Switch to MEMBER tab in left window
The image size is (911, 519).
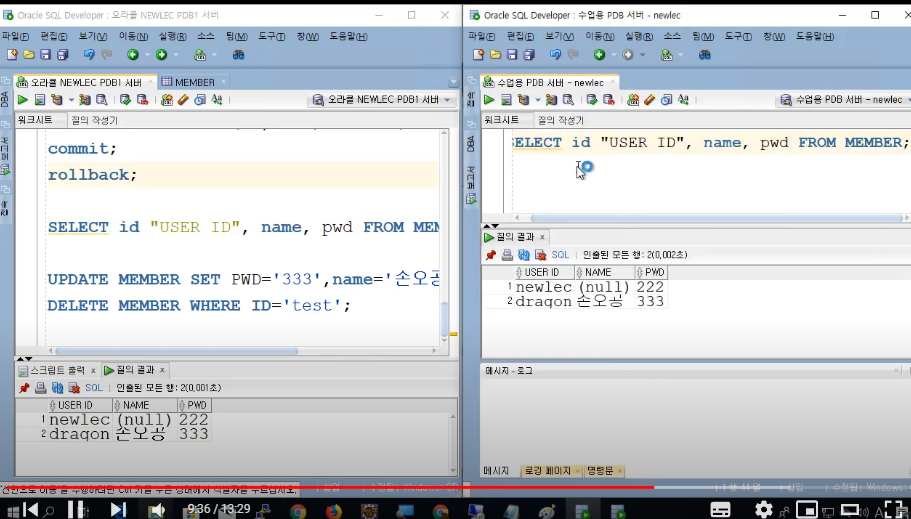pos(195,83)
